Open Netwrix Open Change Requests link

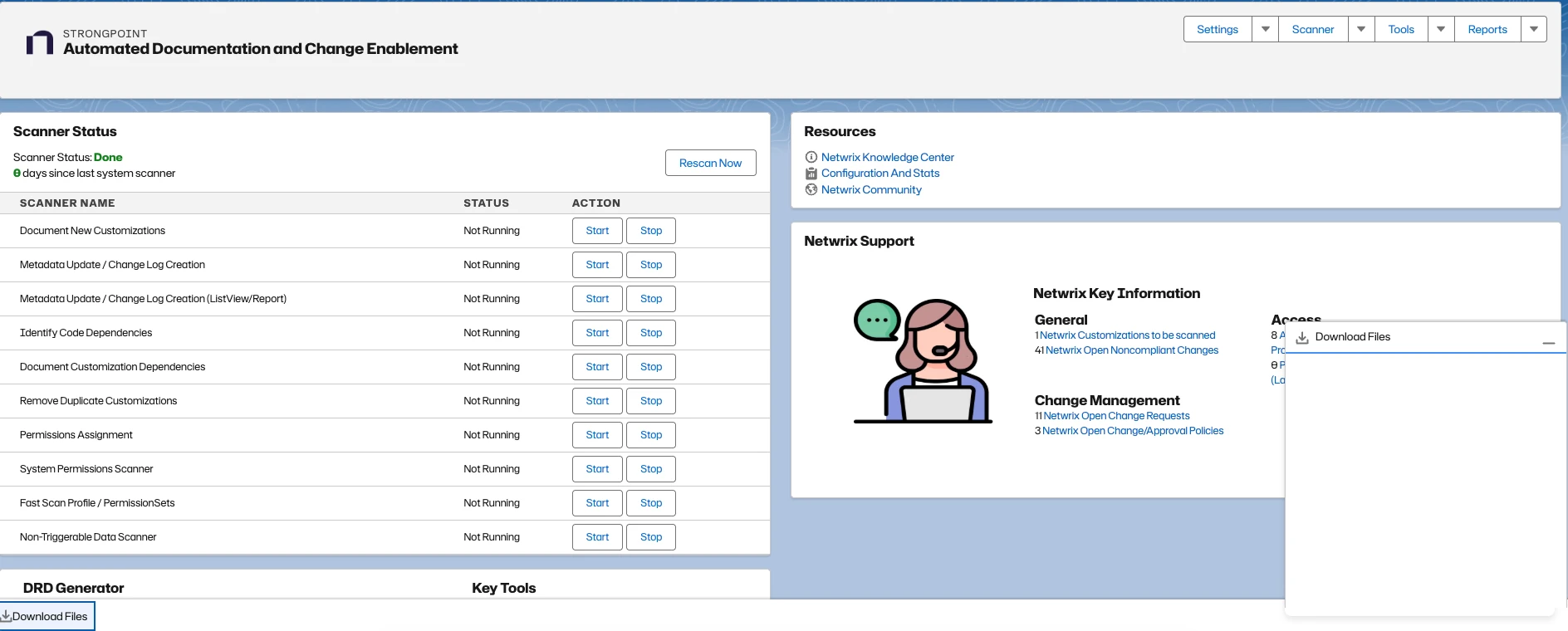click(x=1116, y=416)
